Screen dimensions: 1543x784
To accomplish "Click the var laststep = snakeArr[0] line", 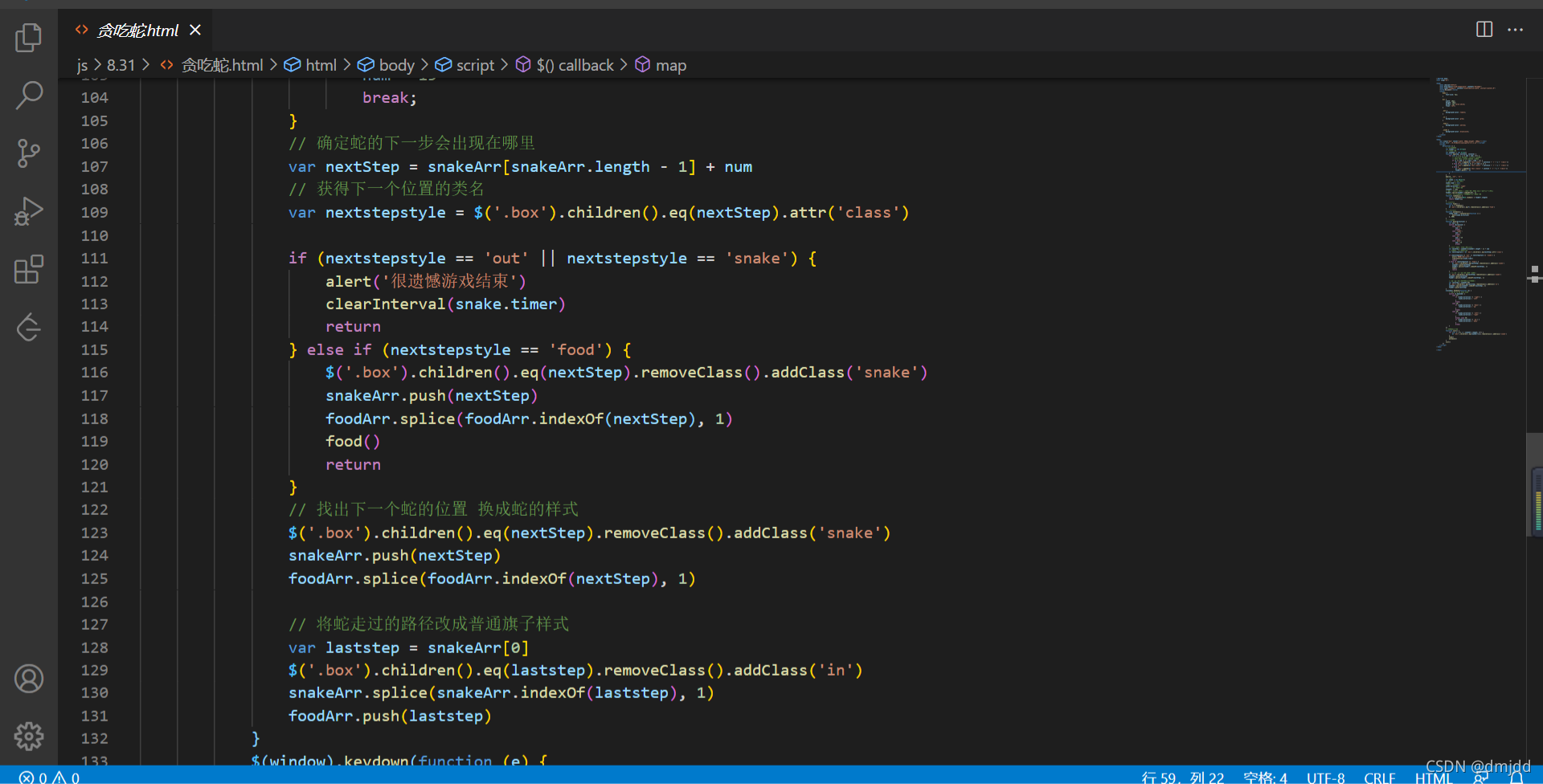I will click(408, 647).
